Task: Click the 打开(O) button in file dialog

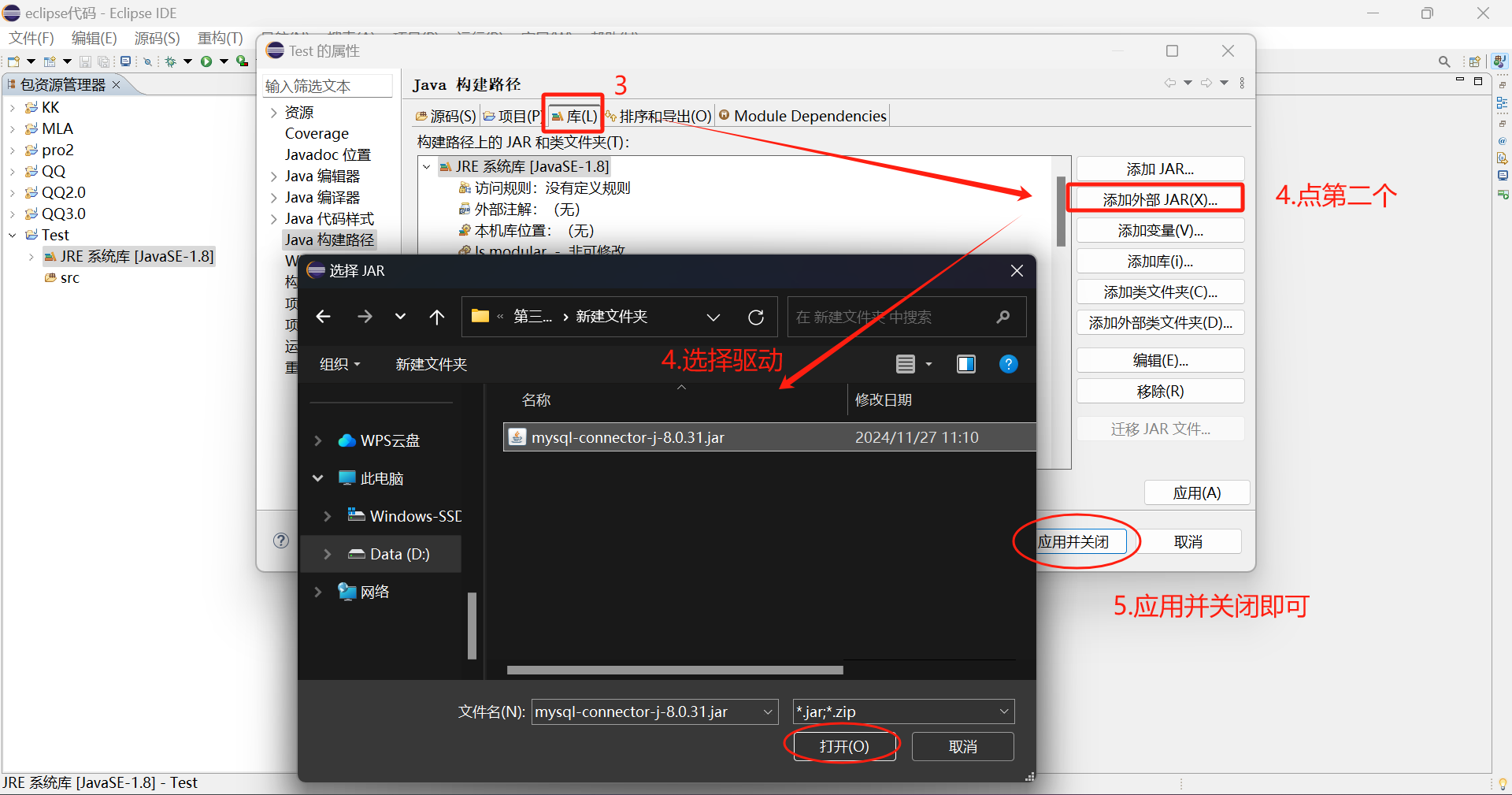Action: [844, 746]
